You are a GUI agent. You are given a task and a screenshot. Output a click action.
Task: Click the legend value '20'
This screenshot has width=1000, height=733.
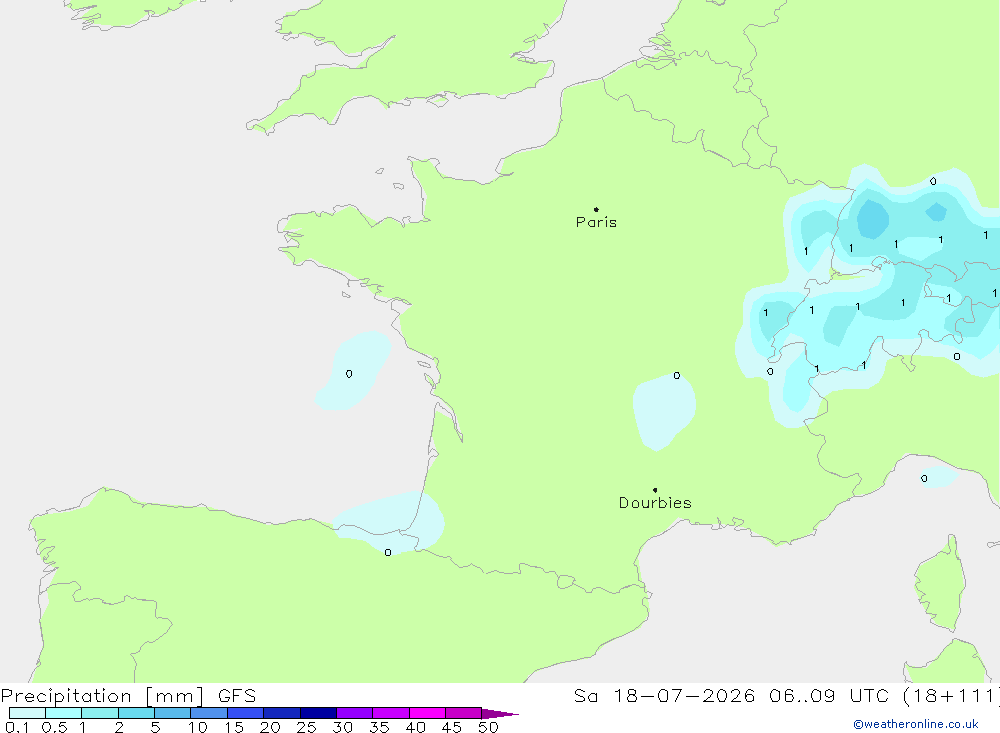click(x=270, y=727)
